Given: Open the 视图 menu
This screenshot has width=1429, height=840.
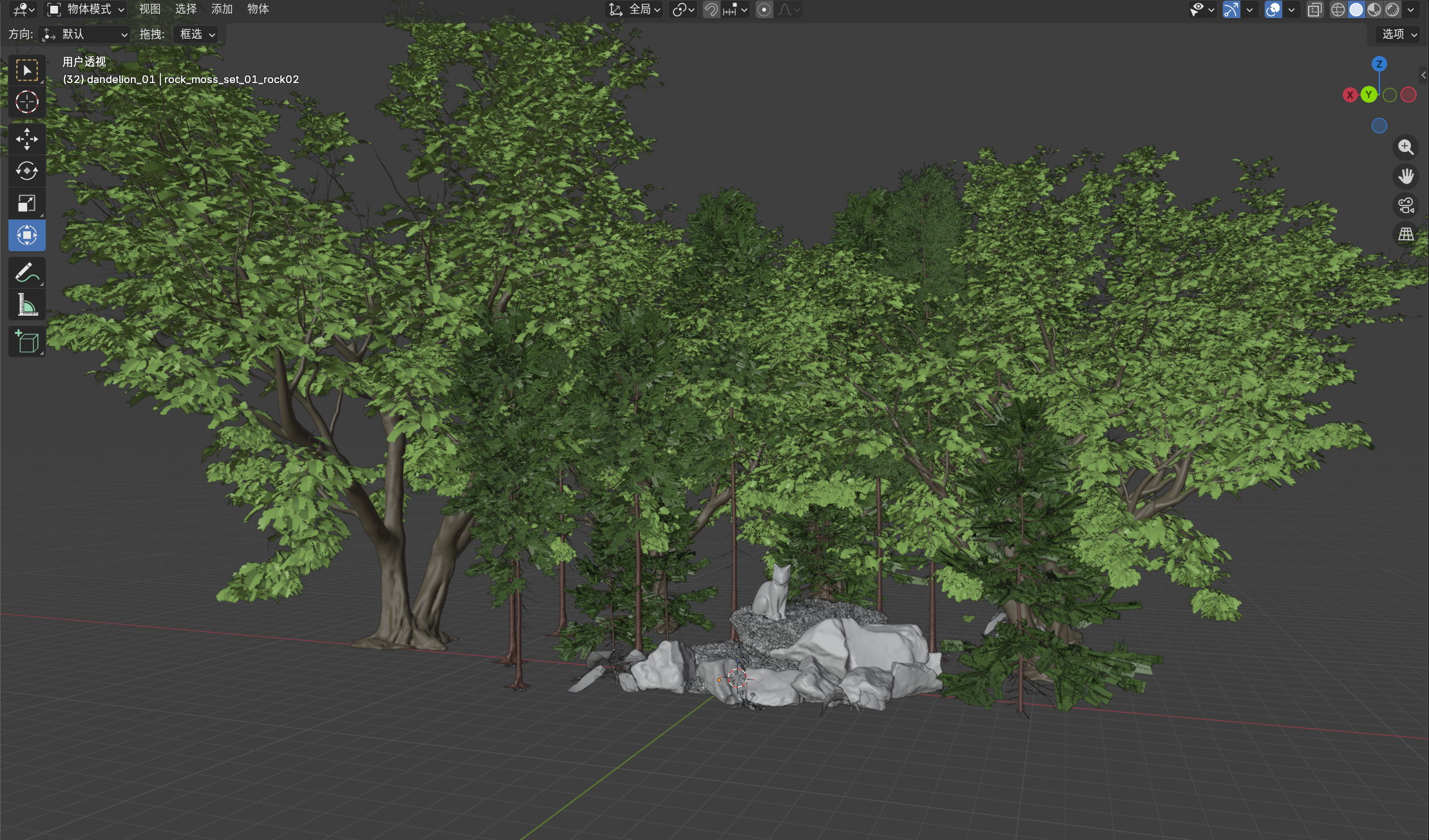Looking at the screenshot, I should click(149, 10).
